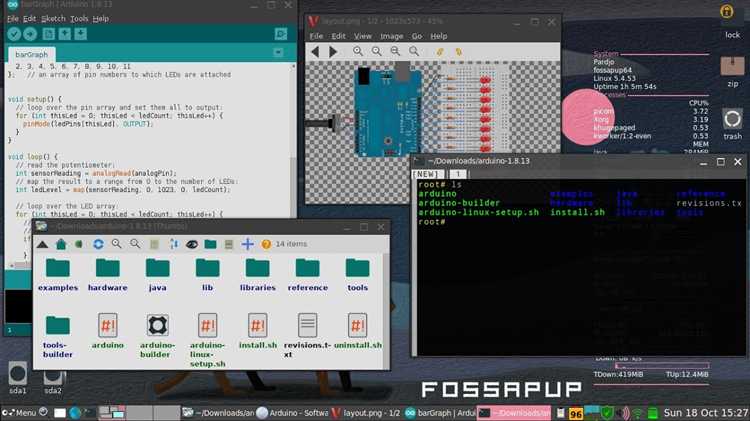
Task: Select the hardware folder
Action: tap(108, 275)
